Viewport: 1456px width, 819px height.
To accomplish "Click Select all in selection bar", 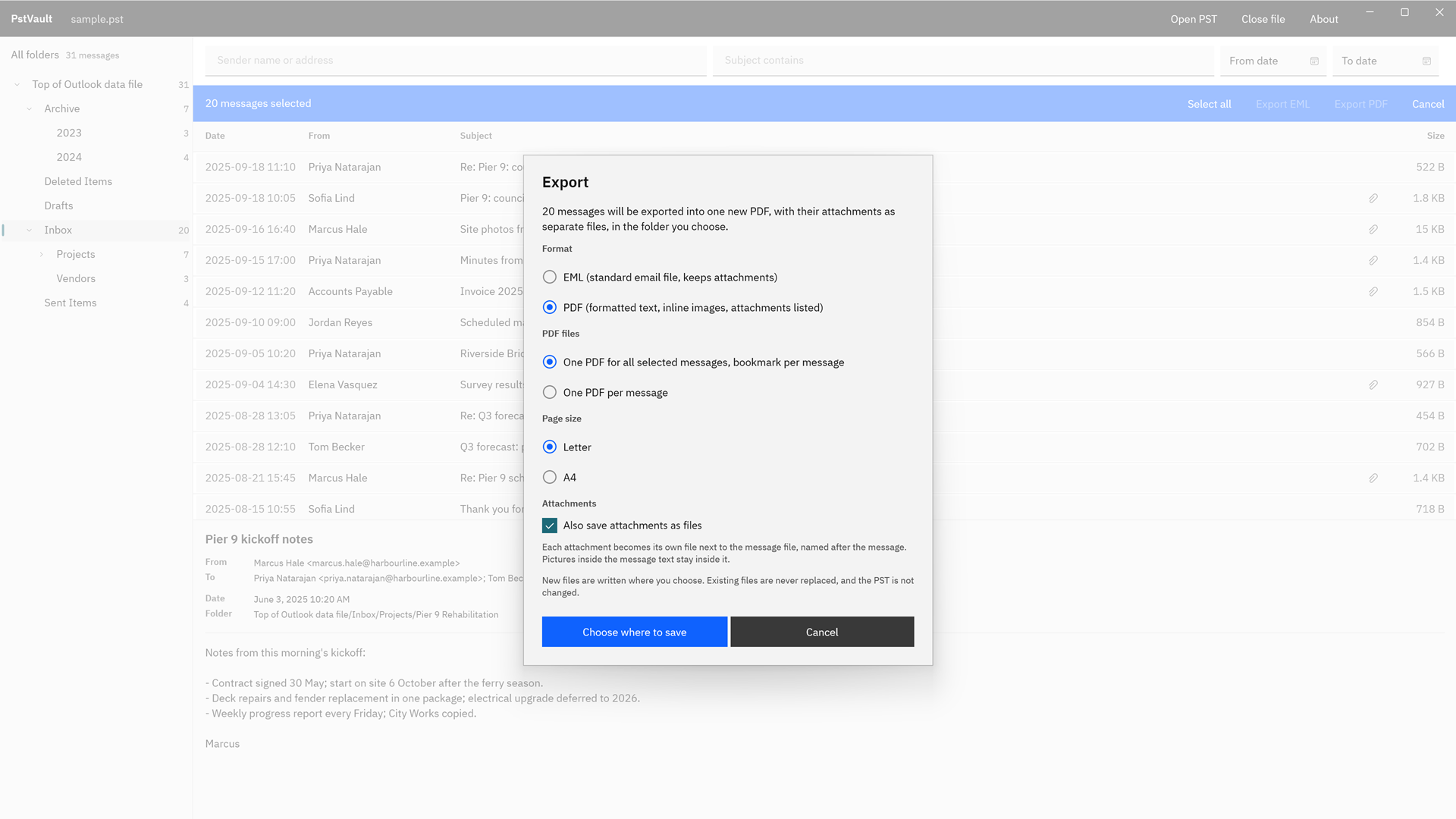I will click(x=1209, y=104).
